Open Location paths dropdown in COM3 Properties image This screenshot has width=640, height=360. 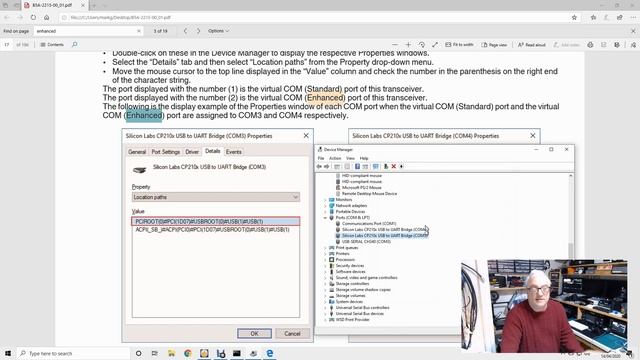point(216,197)
